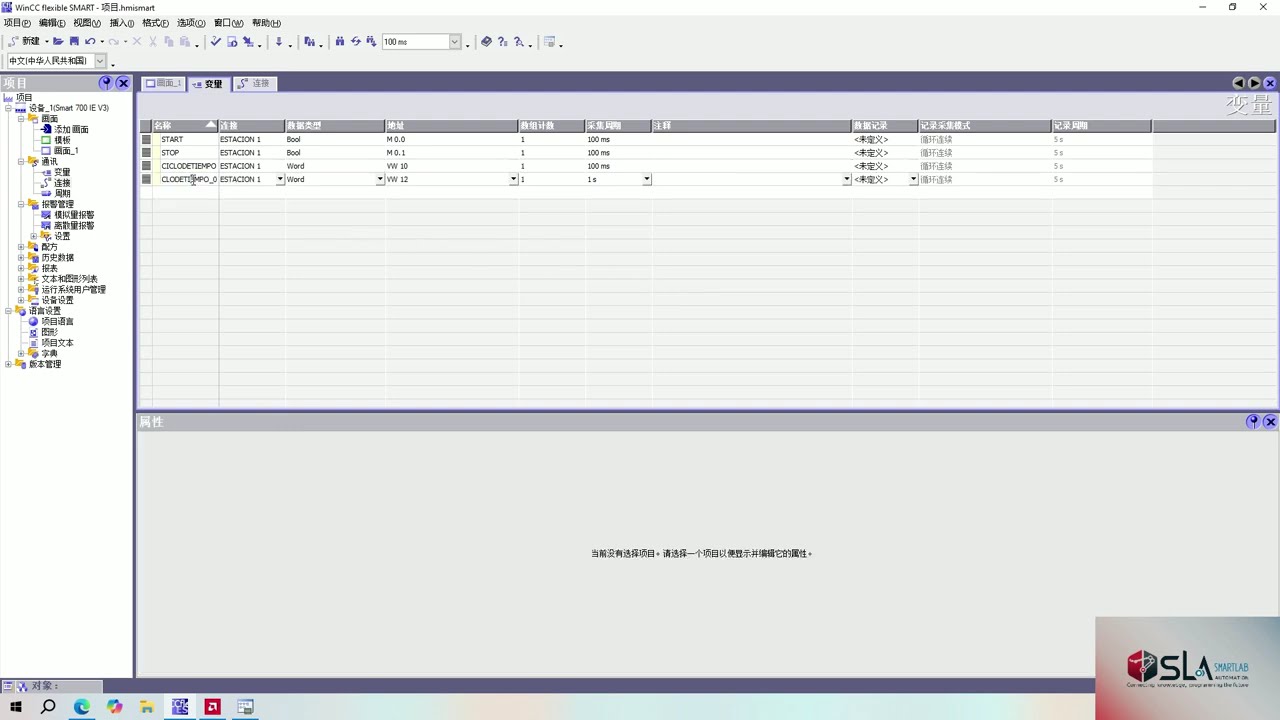Screen dimensions: 1280x720
Task: Open the 窗口 (Window) menu
Action: pos(229,23)
